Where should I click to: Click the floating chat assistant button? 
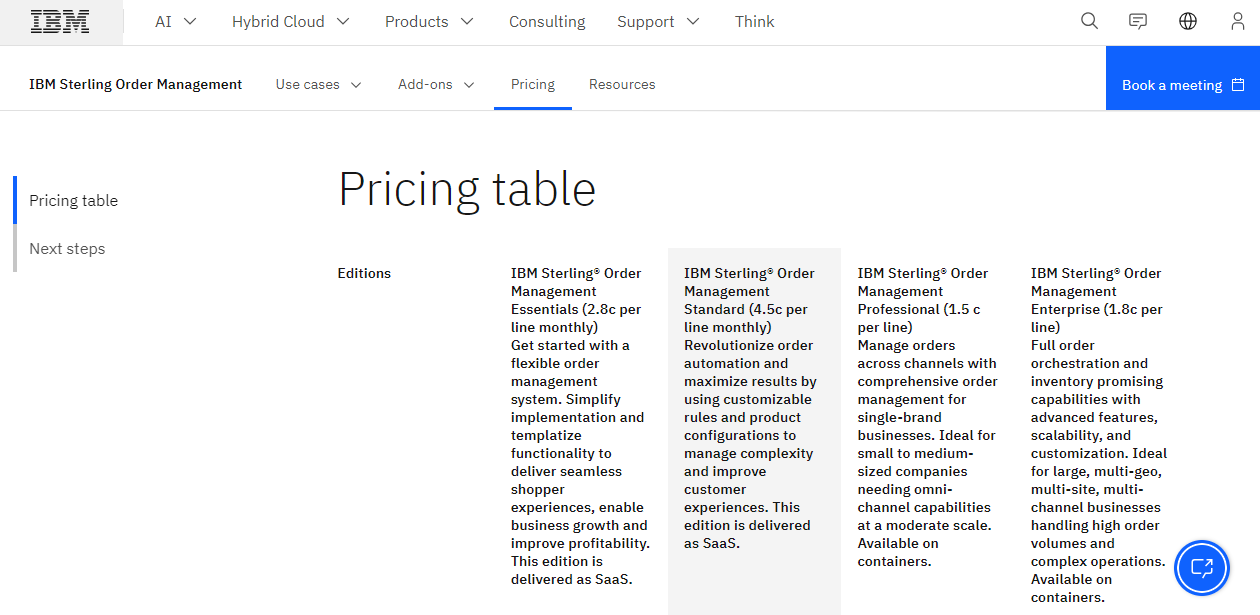click(1201, 568)
